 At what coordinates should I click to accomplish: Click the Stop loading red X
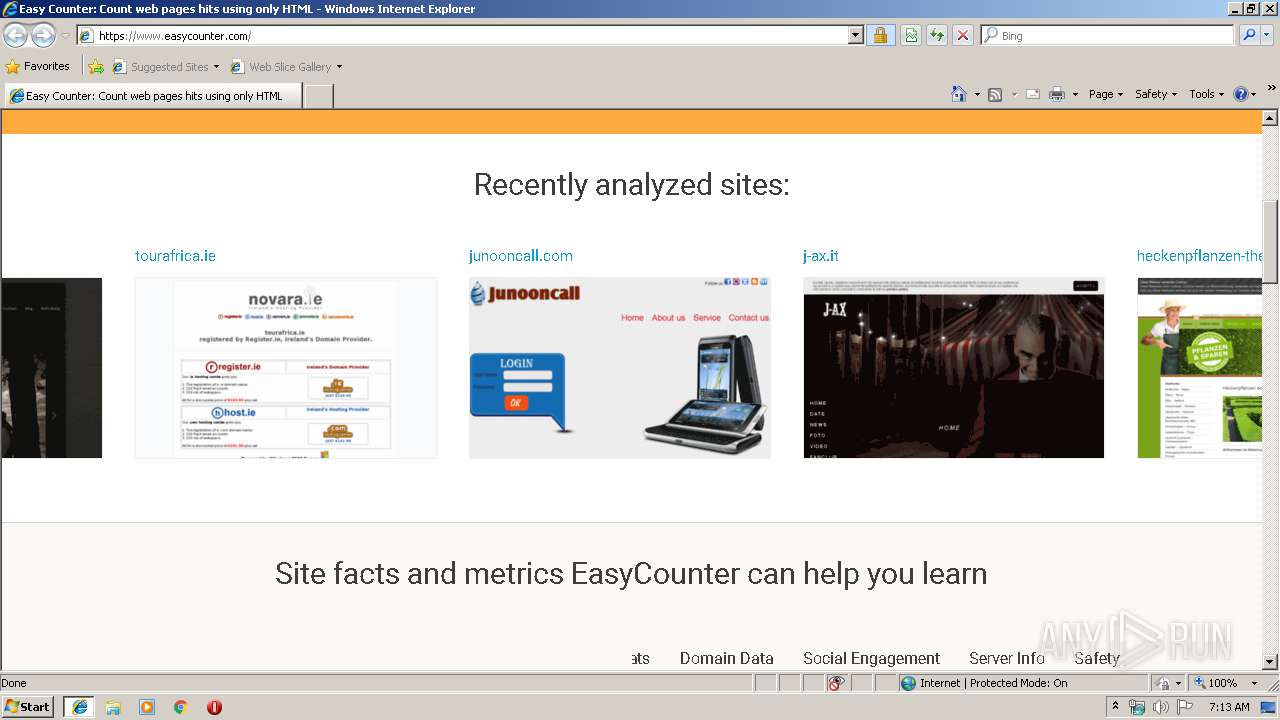(x=963, y=36)
